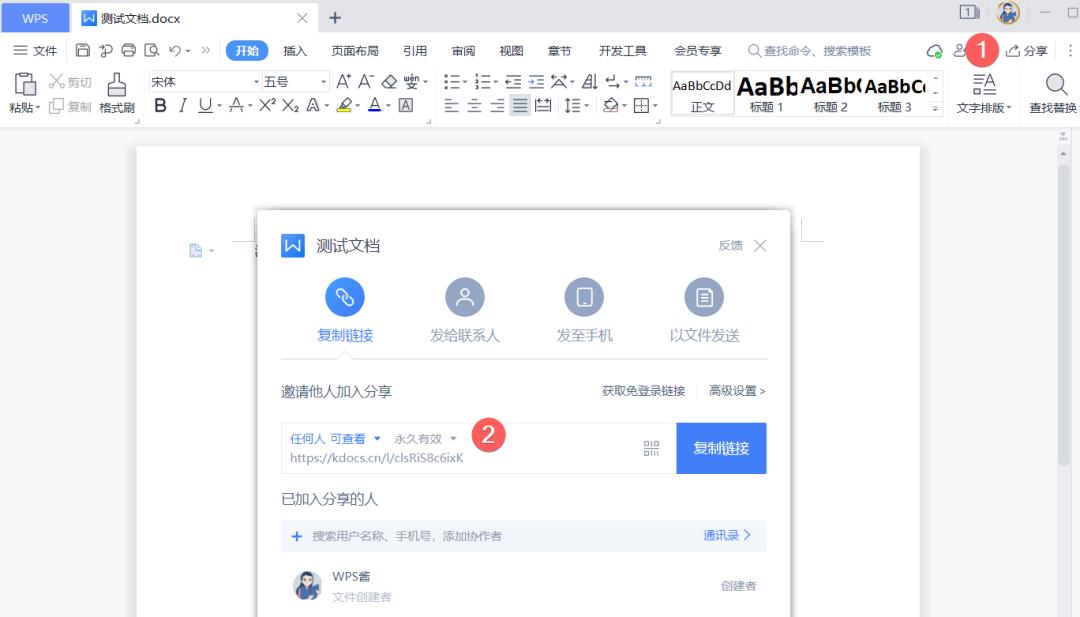Click the 复制链接 blue button
The height and width of the screenshot is (617, 1080).
721,448
